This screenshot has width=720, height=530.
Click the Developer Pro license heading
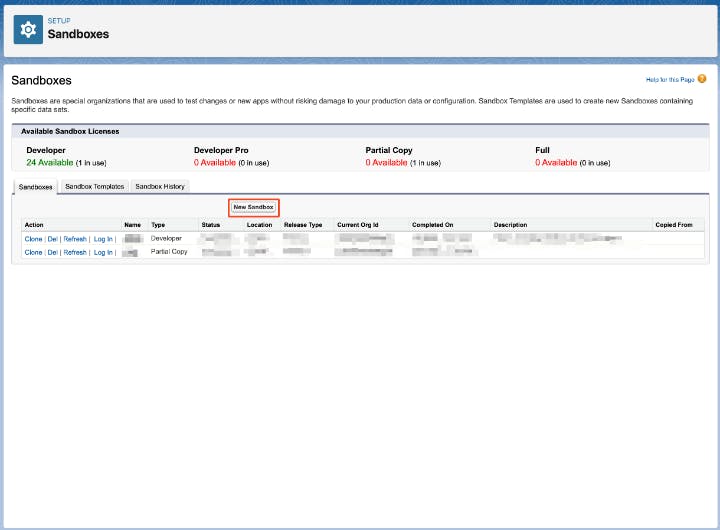[221, 150]
